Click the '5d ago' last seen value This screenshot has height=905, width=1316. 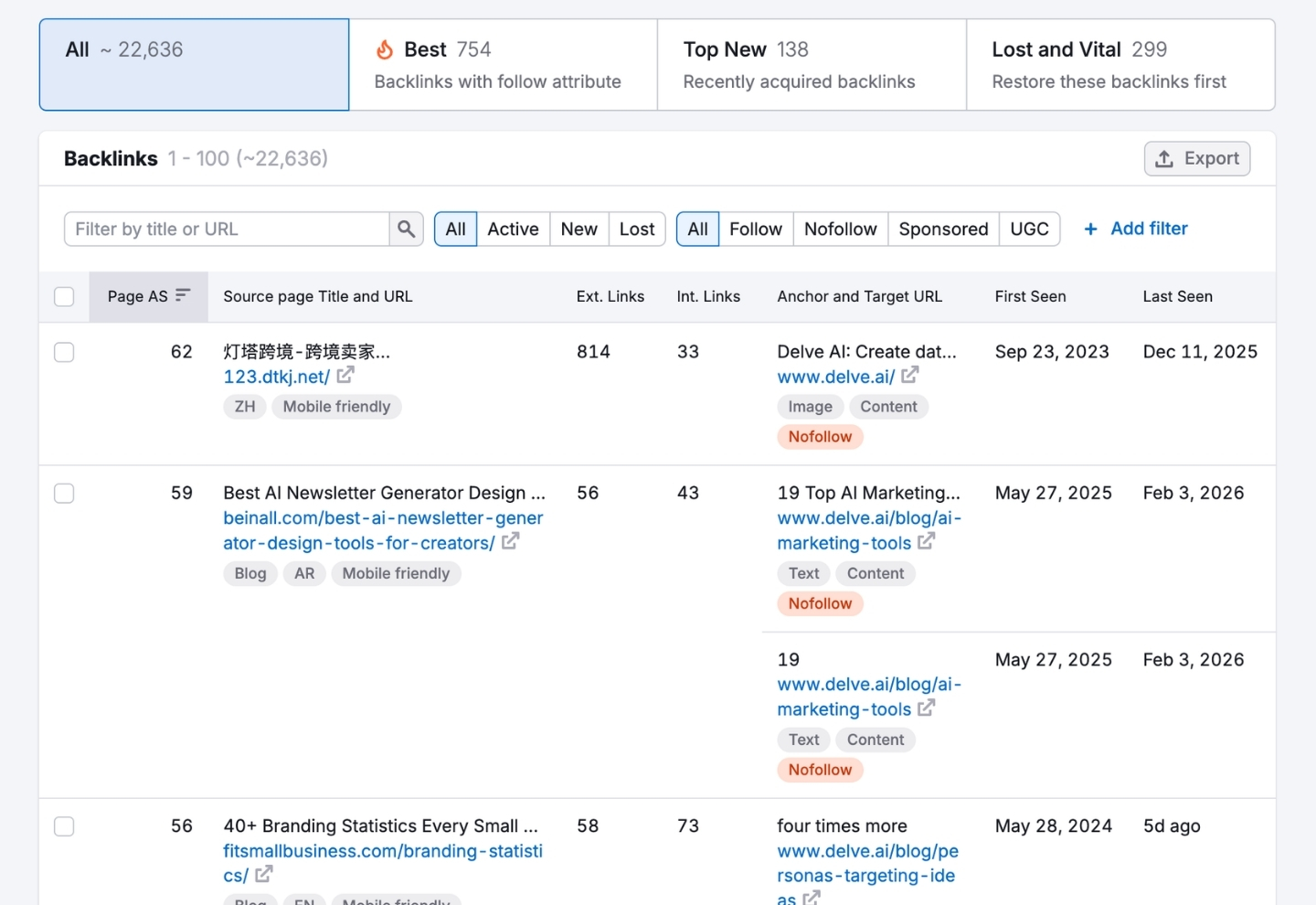pos(1172,825)
